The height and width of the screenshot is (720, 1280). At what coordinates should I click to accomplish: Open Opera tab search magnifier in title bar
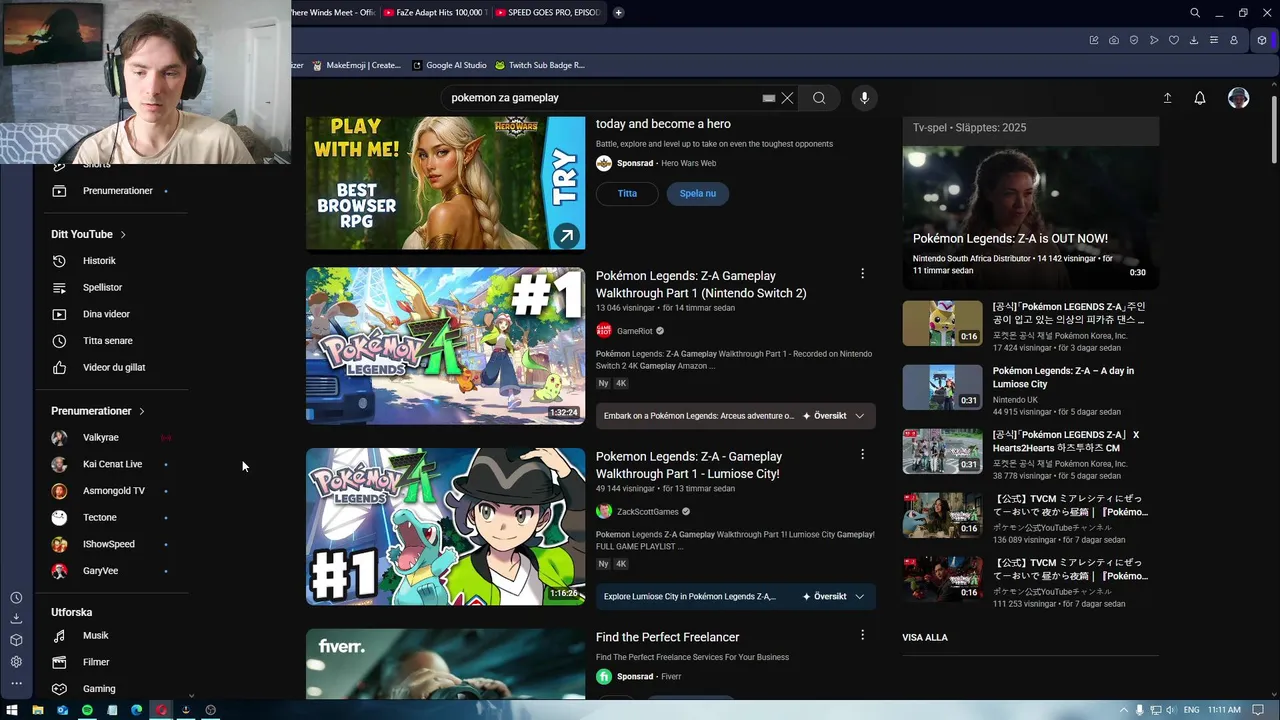click(1195, 13)
